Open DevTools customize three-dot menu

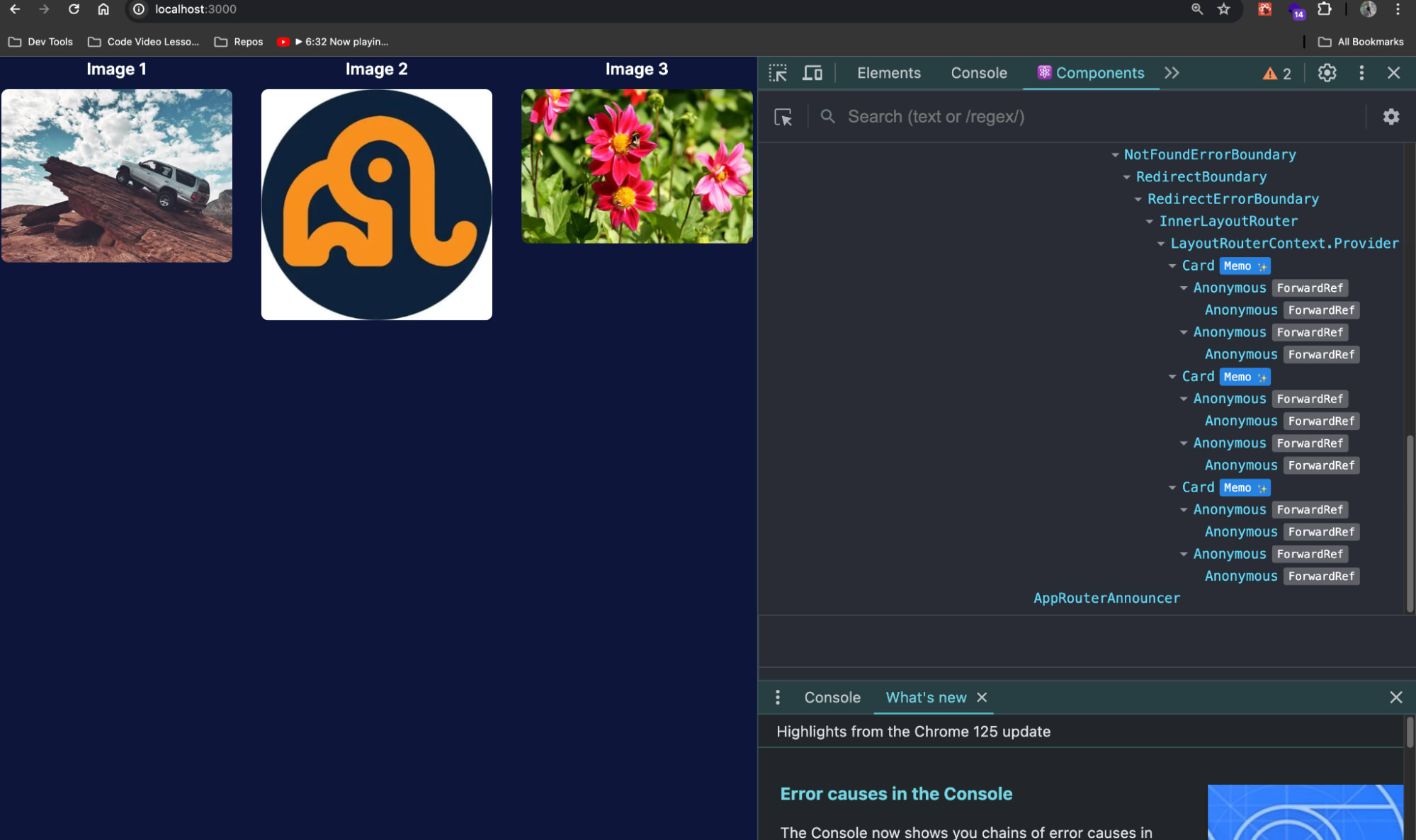coord(1361,73)
